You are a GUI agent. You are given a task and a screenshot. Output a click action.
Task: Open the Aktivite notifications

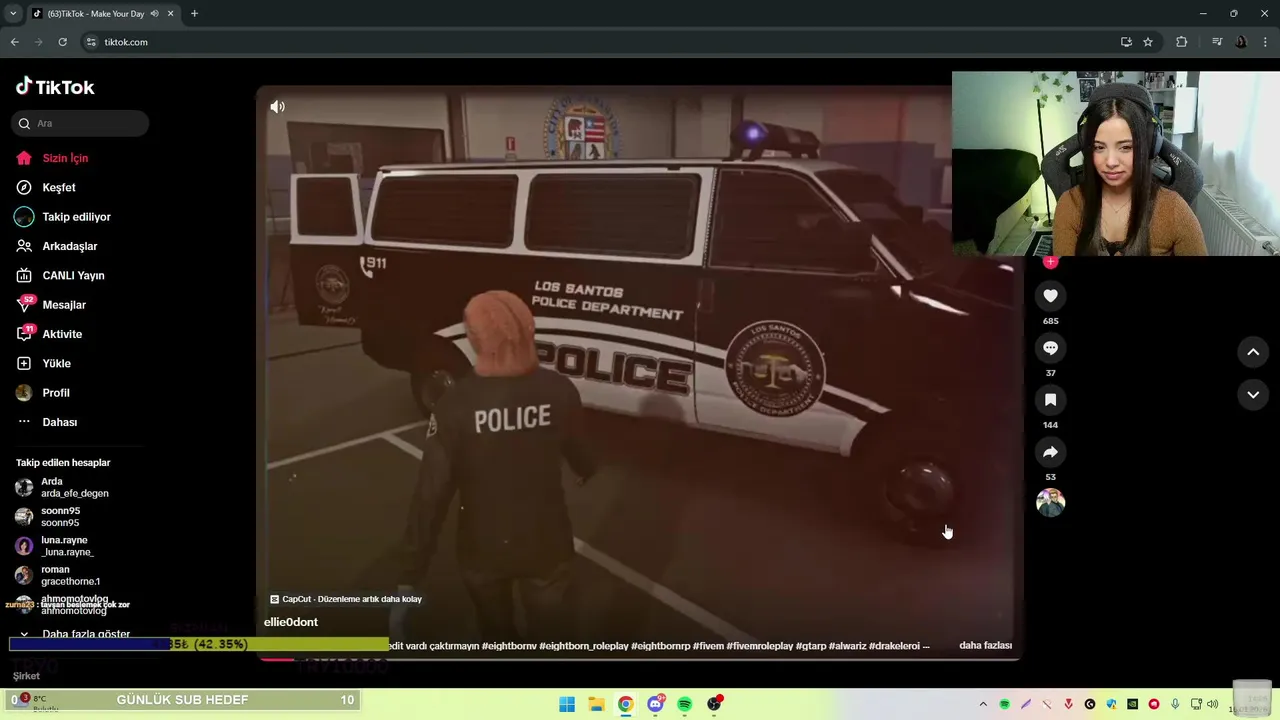tap(62, 334)
